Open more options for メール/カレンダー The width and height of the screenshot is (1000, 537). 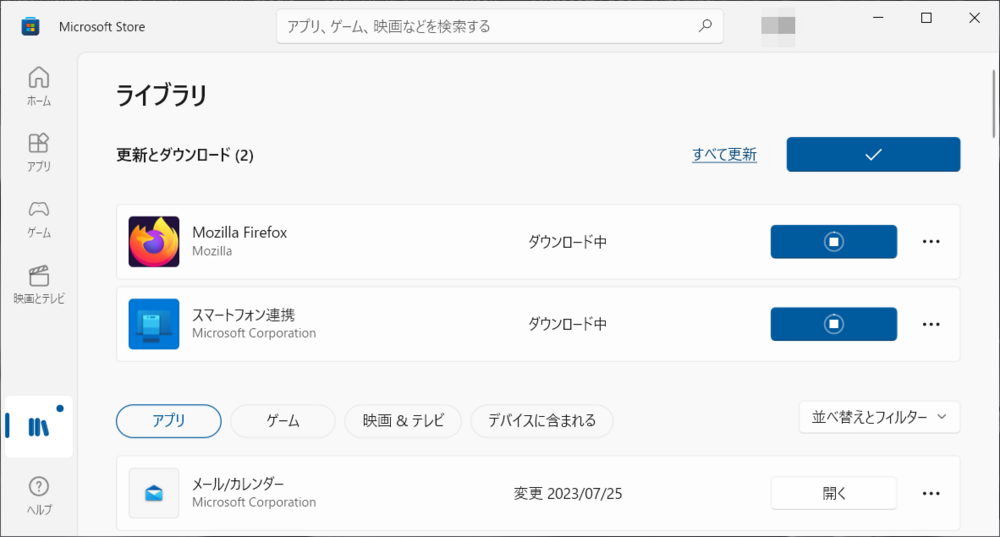[931, 493]
